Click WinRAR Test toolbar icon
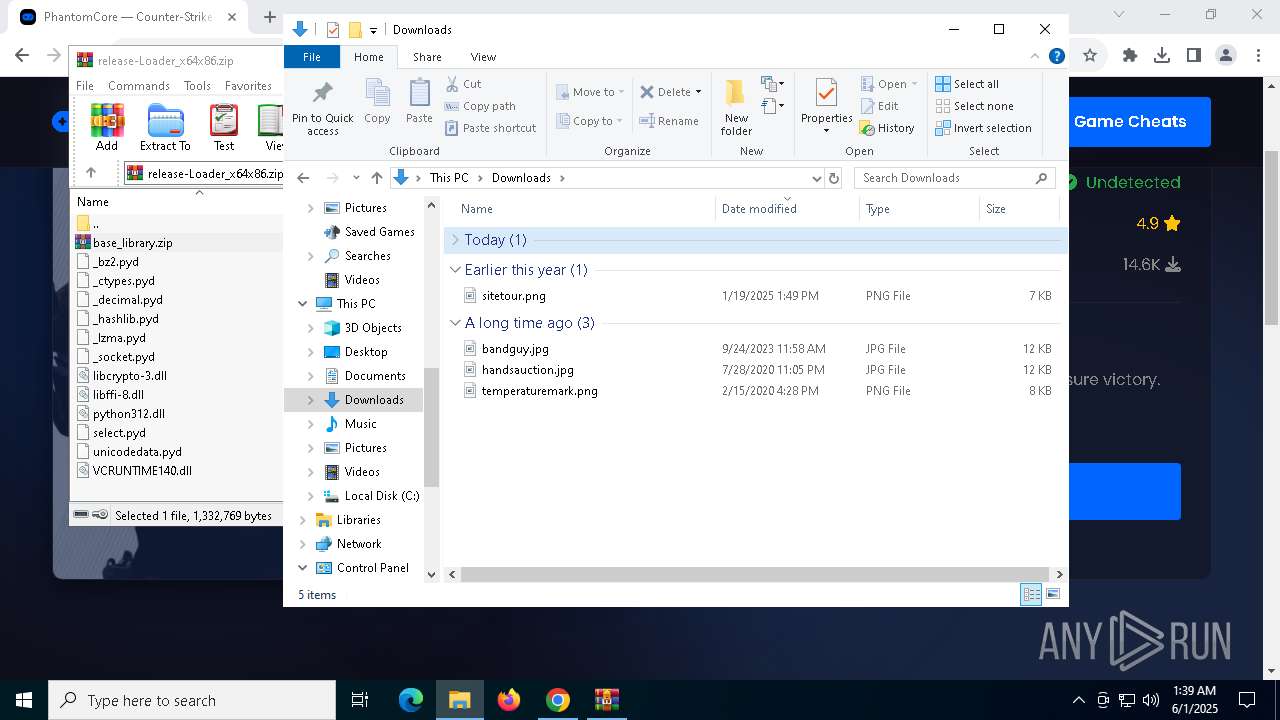The width and height of the screenshot is (1280, 720). tap(224, 128)
